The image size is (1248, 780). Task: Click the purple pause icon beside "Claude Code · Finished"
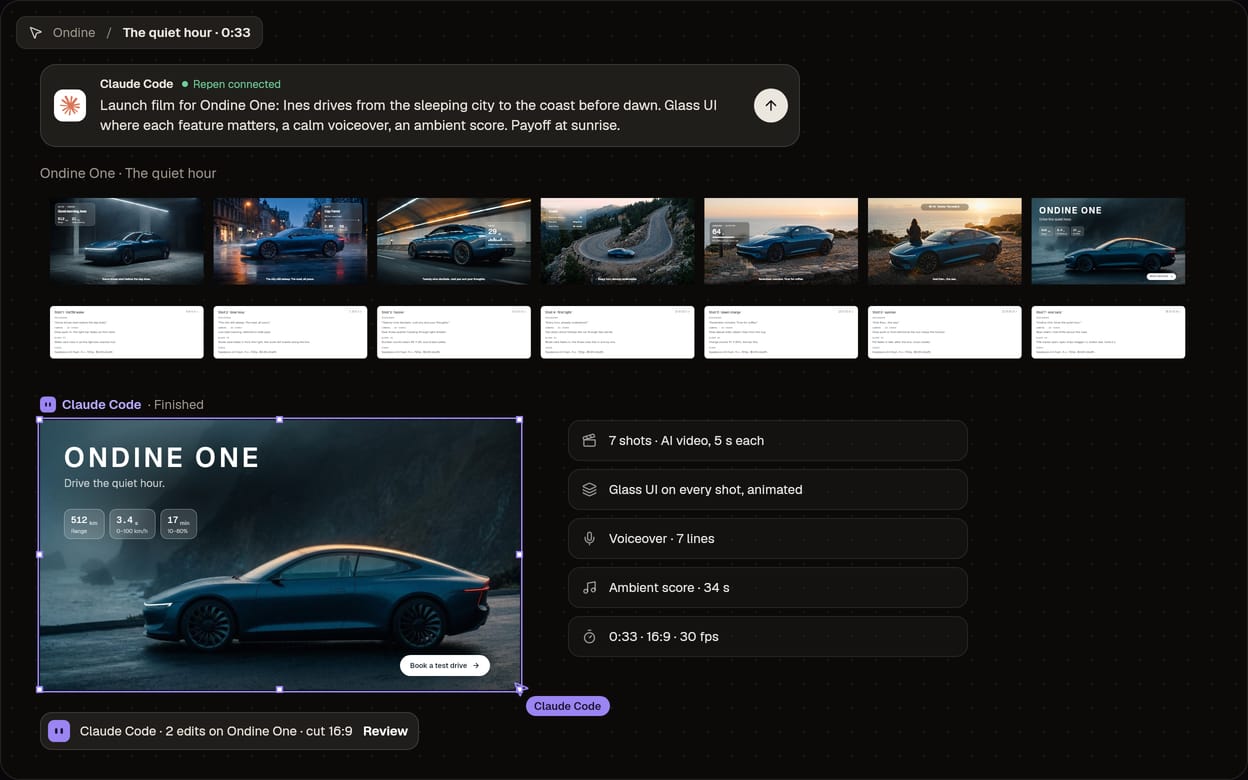48,405
